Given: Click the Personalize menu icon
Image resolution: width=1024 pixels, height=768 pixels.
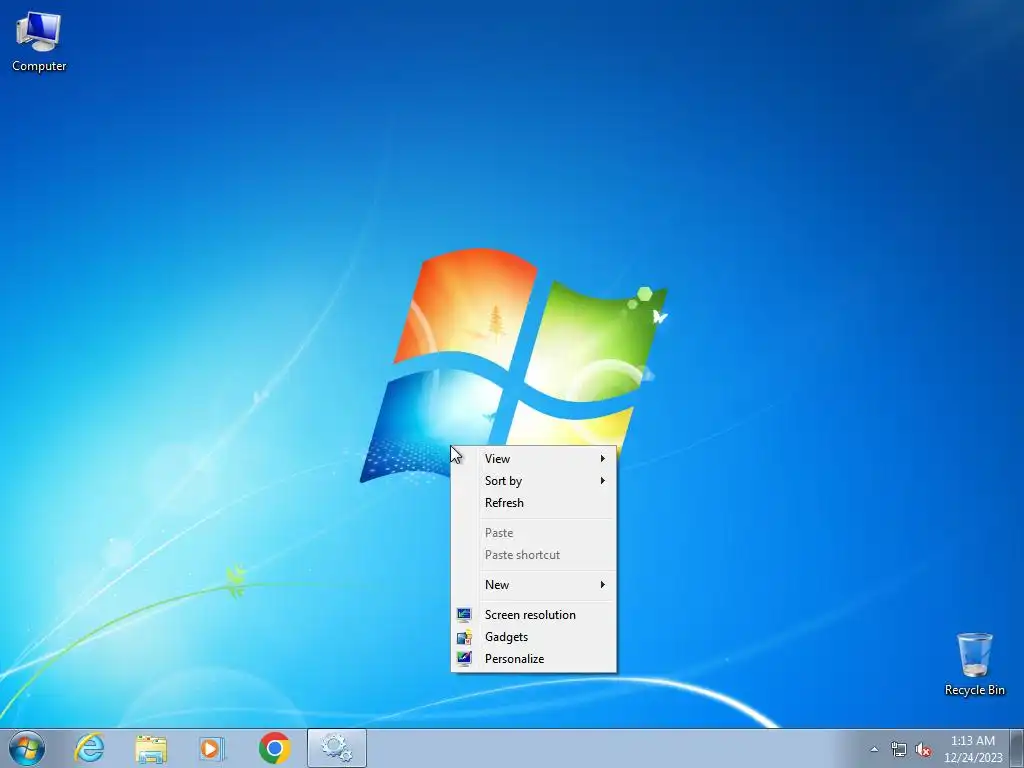Looking at the screenshot, I should pyautogui.click(x=464, y=658).
